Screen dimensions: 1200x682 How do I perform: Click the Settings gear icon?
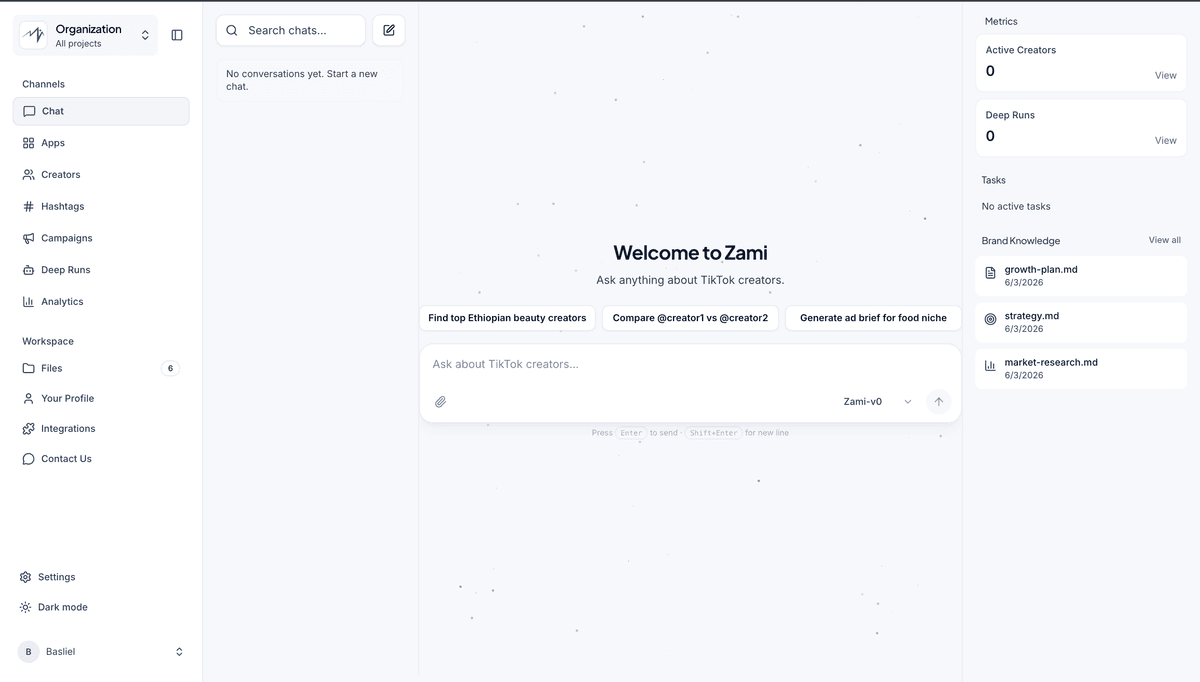point(25,577)
